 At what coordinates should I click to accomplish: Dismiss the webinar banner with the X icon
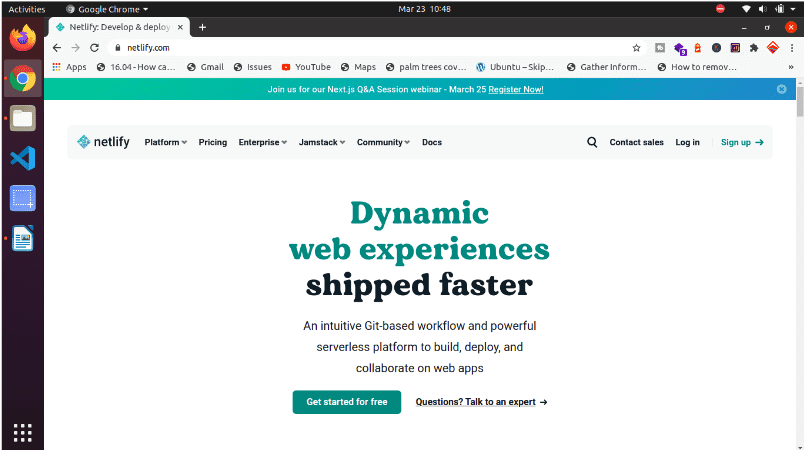point(782,89)
